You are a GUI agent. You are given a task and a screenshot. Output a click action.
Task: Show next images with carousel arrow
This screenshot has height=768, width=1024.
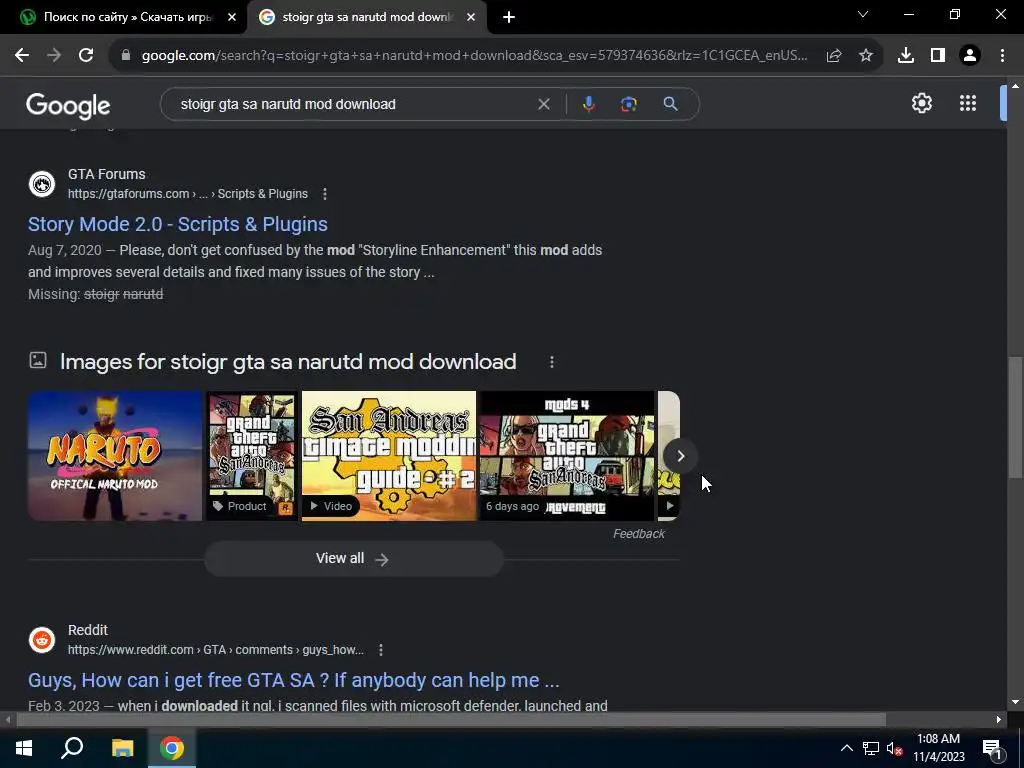680,456
